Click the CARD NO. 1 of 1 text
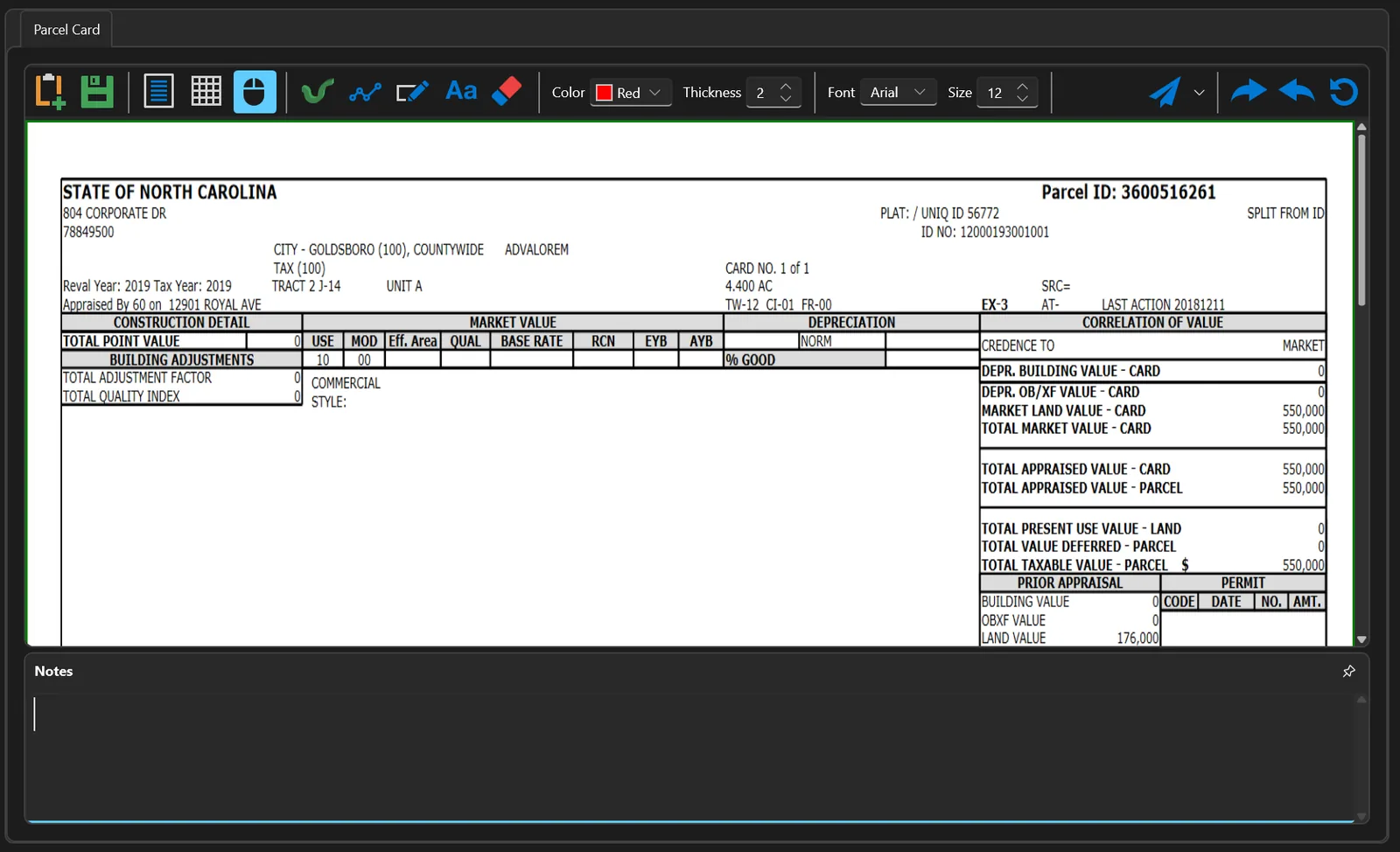 (767, 269)
